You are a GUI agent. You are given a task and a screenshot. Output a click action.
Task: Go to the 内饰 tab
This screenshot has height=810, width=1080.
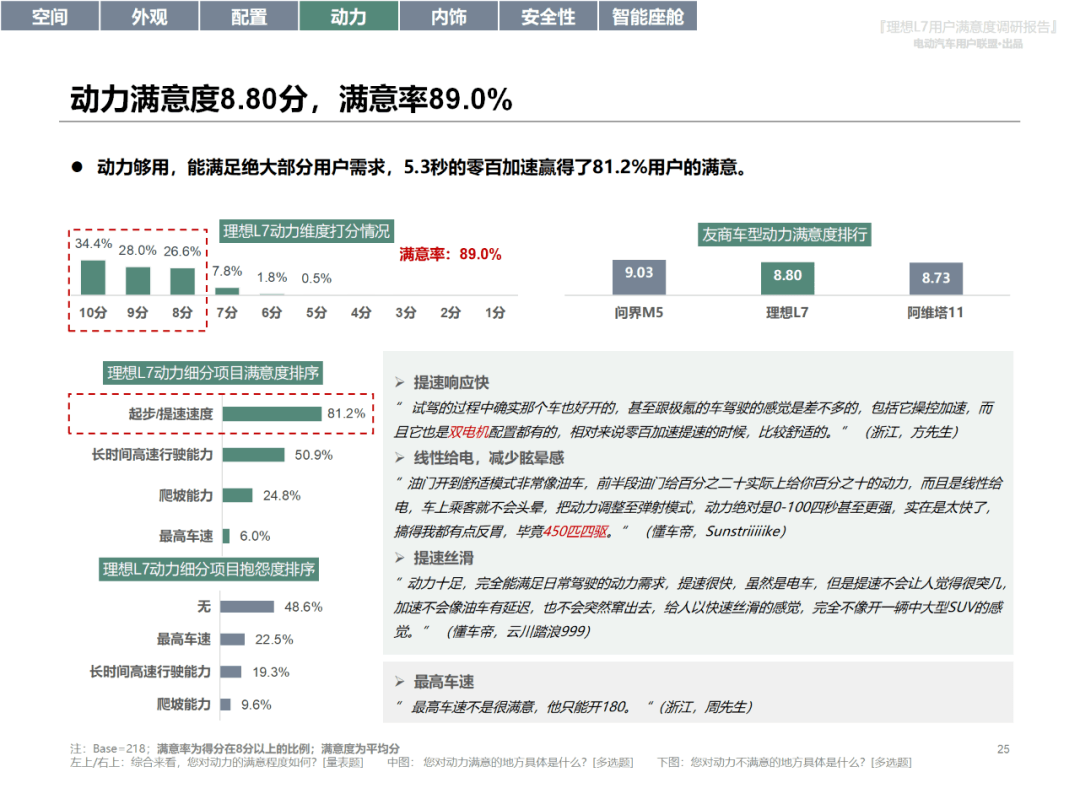tap(448, 16)
